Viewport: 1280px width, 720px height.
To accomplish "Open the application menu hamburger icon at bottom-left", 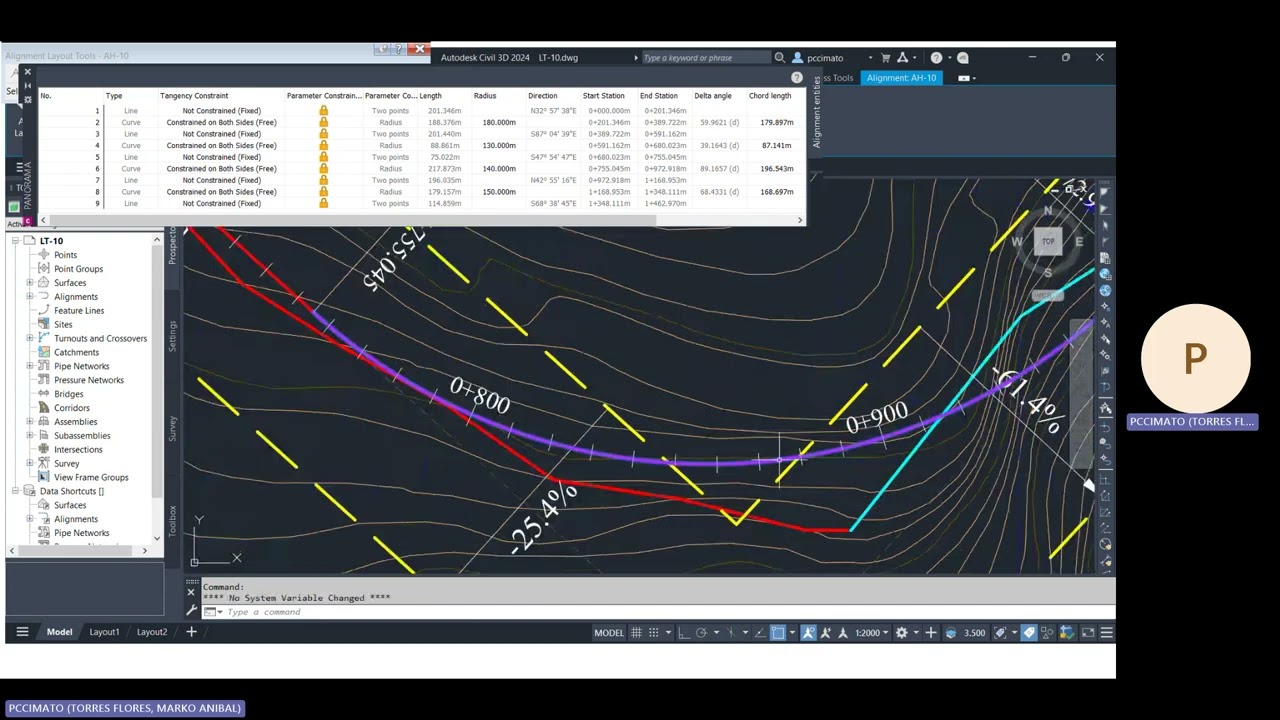I will pyautogui.click(x=22, y=632).
